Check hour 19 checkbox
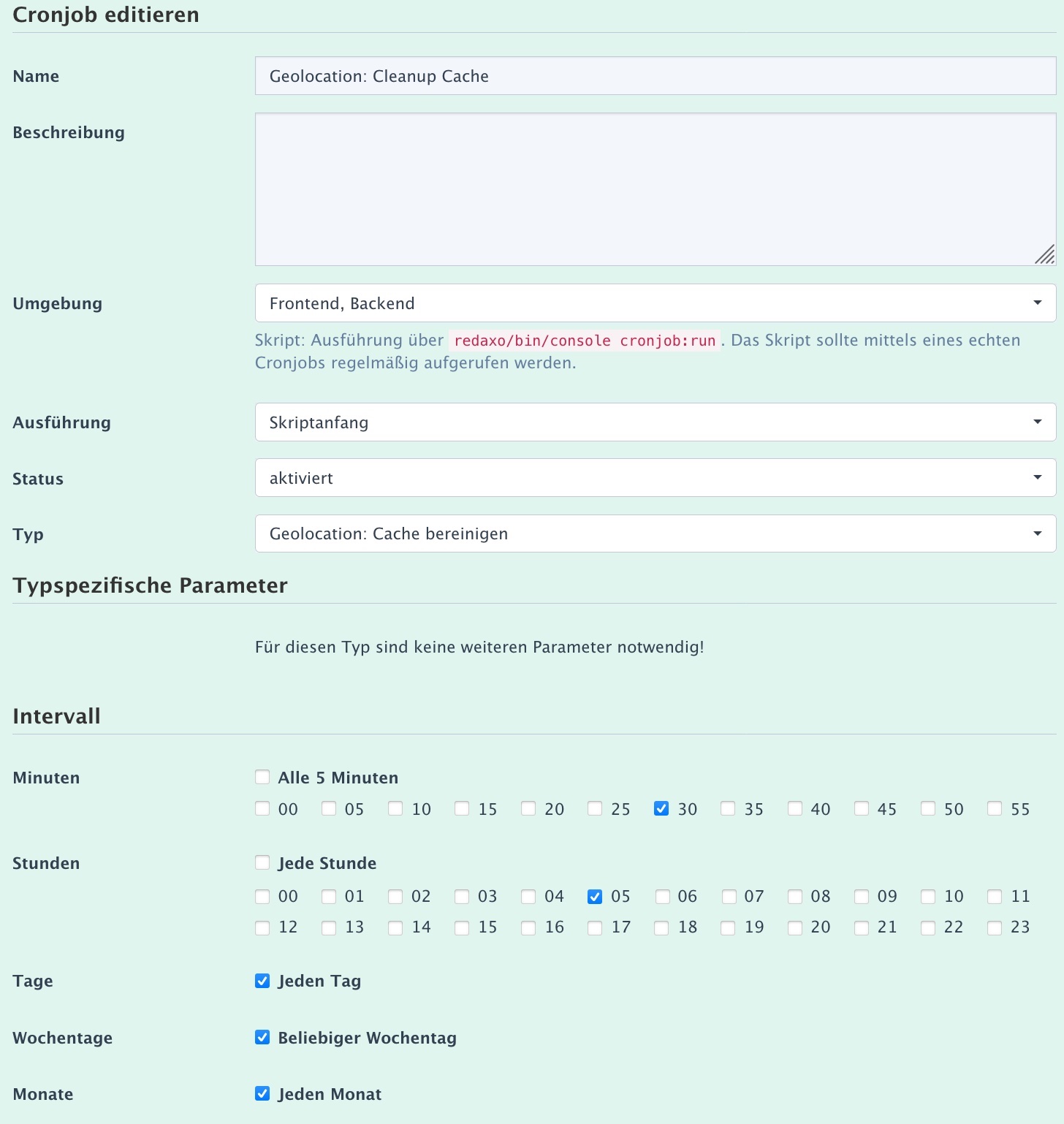The image size is (1064, 1124). 728,927
